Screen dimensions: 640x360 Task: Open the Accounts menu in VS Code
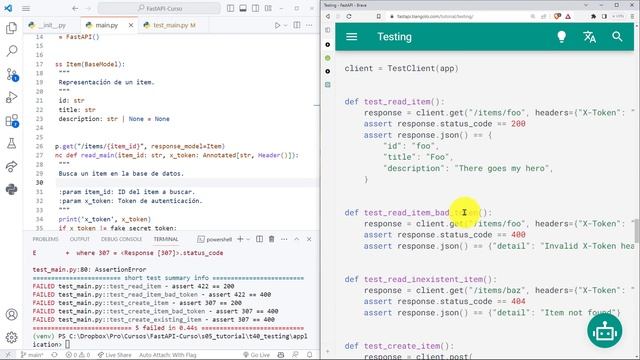[11, 314]
